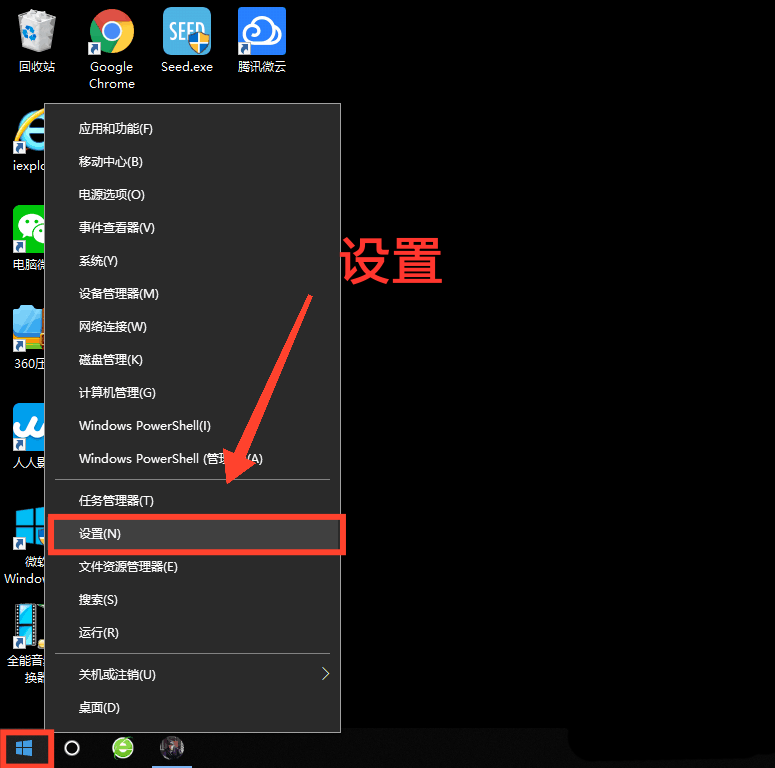Click the Windows Start button

24,748
